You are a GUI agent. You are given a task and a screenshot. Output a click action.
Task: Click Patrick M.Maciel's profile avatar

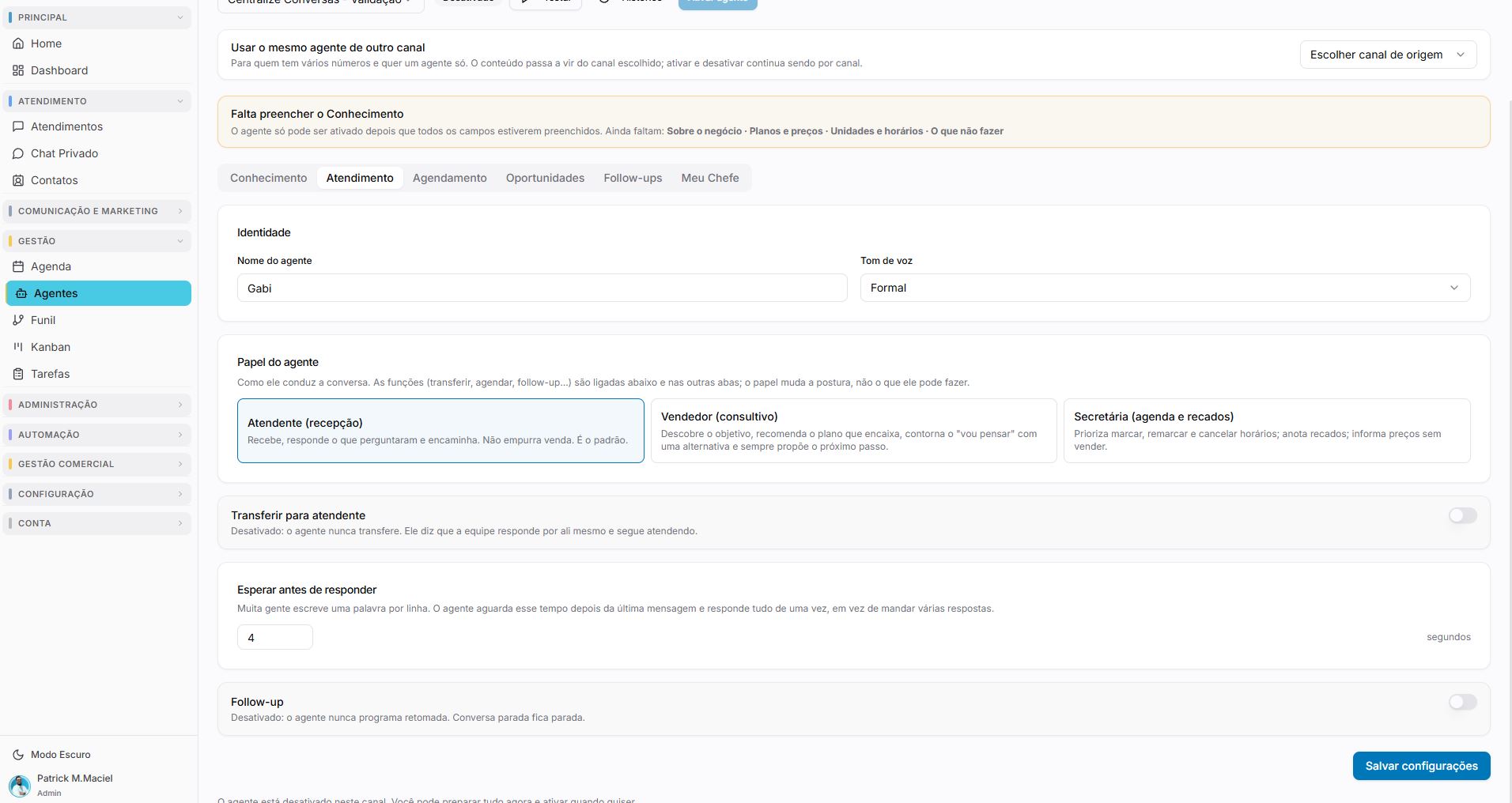tap(19, 785)
